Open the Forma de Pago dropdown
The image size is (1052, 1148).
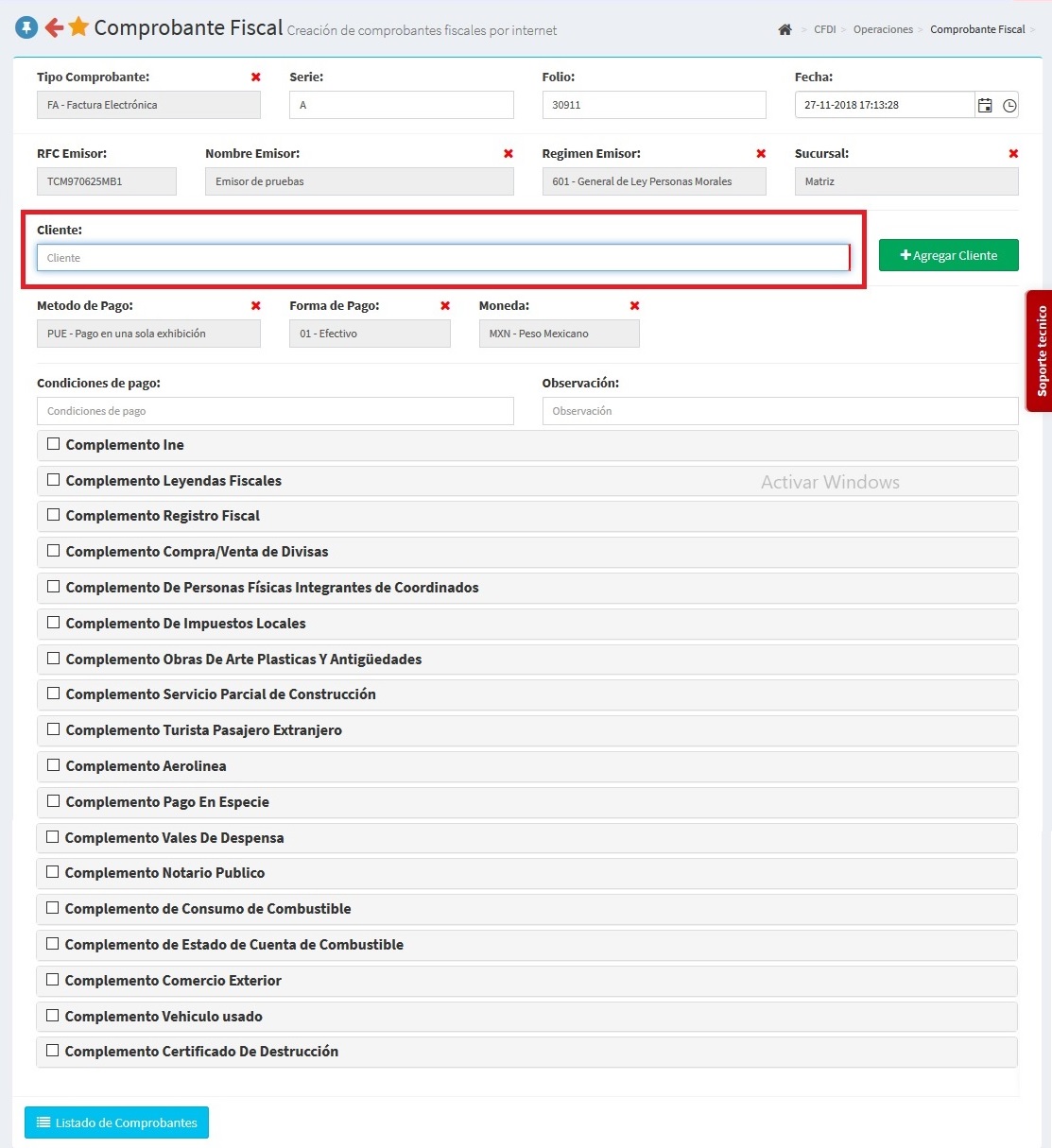click(x=370, y=334)
